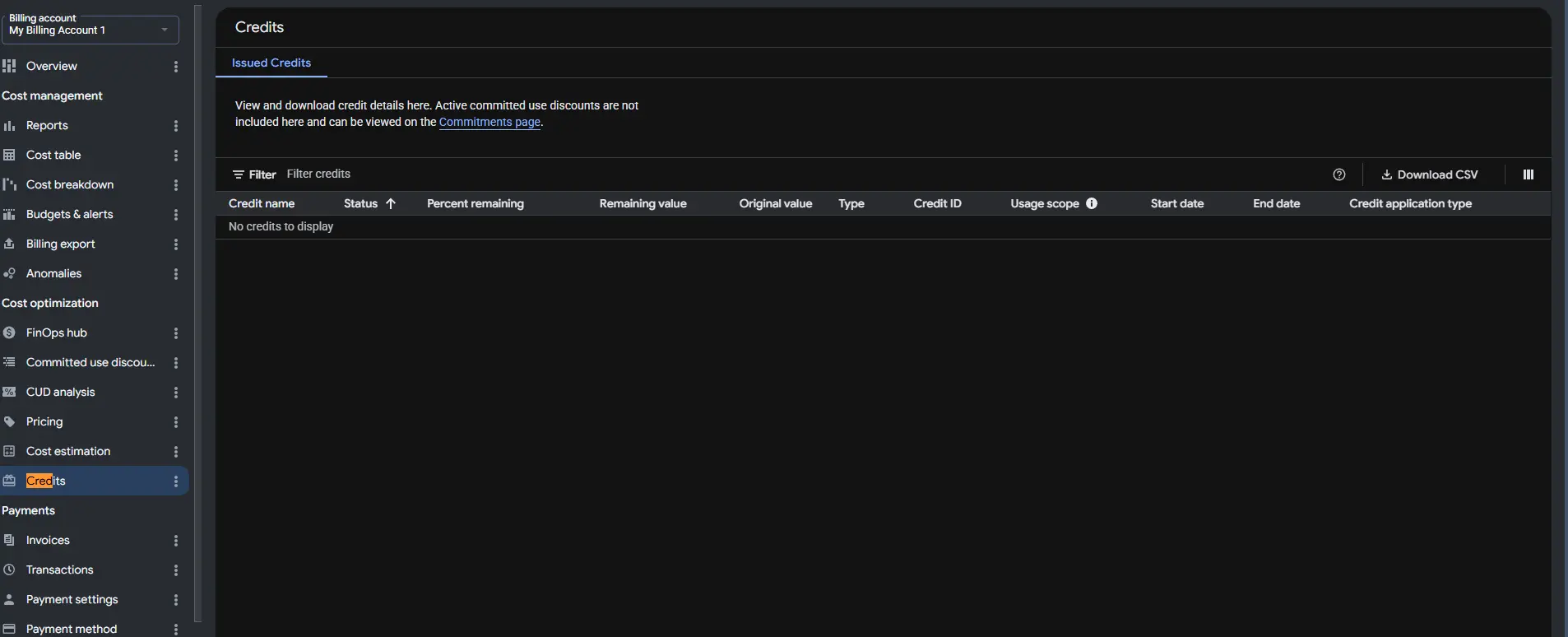Open three-dot menu for Billing export
The height and width of the screenshot is (637, 1568).
click(x=175, y=244)
